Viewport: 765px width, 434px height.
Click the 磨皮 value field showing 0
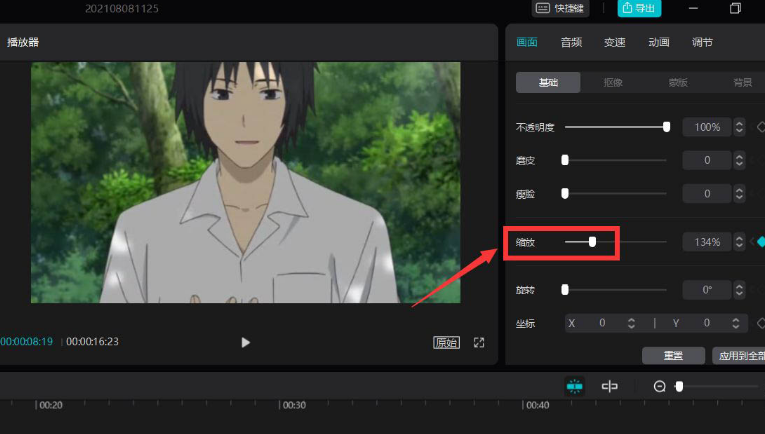(x=707, y=160)
